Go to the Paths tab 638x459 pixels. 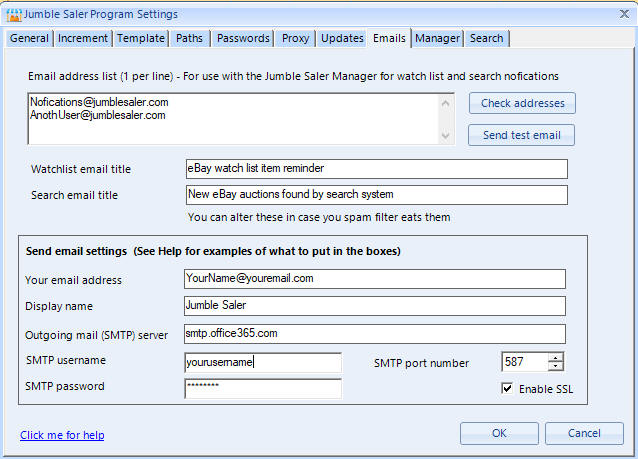(189, 38)
